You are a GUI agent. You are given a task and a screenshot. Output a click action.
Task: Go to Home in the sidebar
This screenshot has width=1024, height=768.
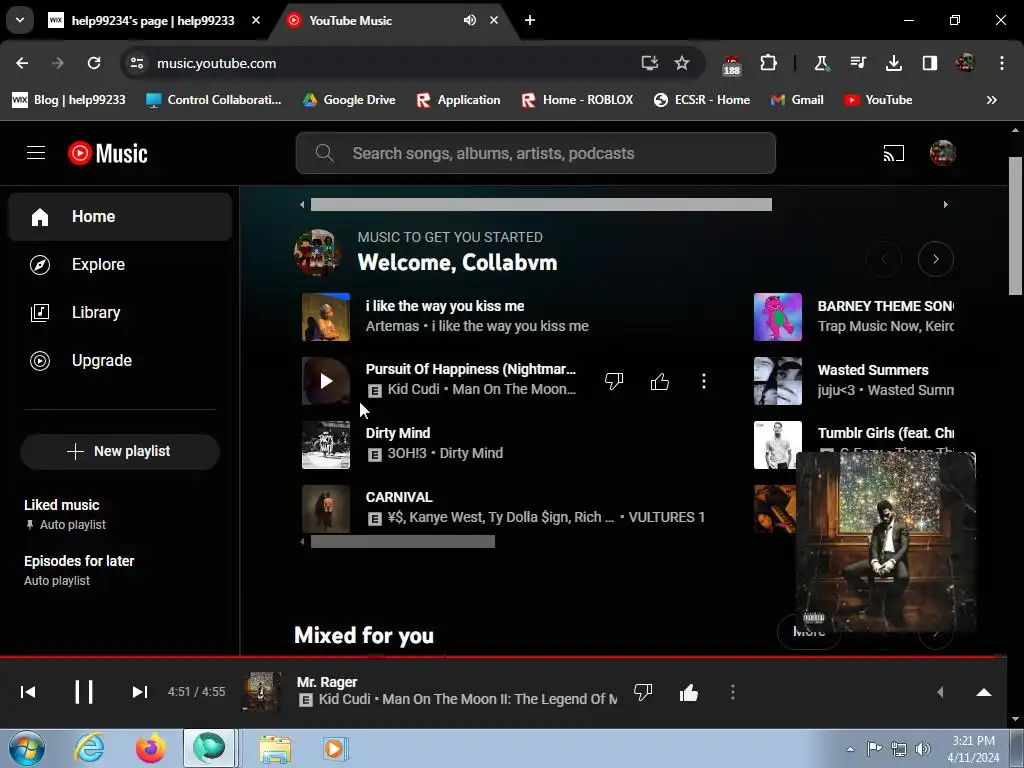(120, 217)
